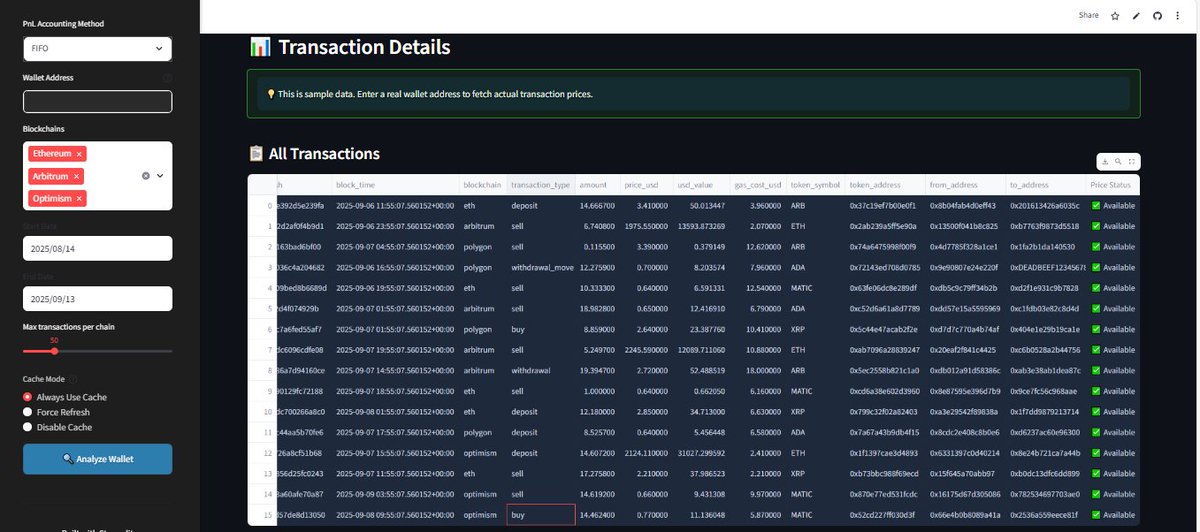Select the to_address cell 0xDEADBEEF1234567
Viewport: 1200px width, 532px height.
tap(1046, 267)
